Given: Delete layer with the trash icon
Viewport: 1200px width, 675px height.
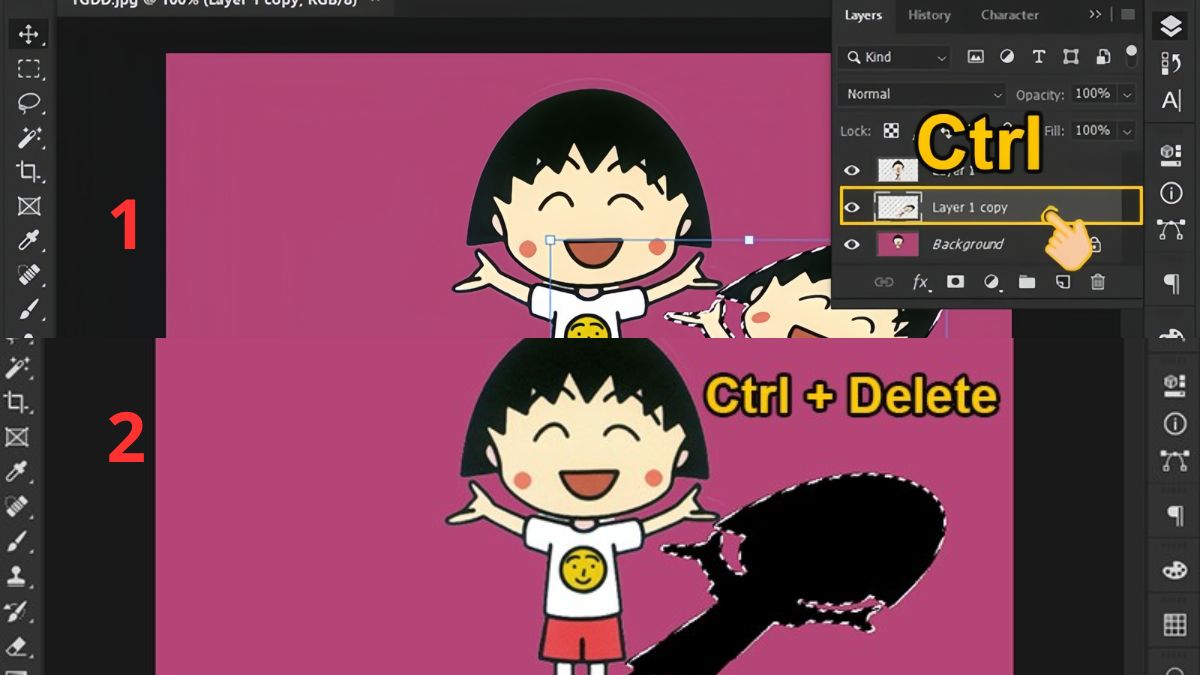Looking at the screenshot, I should coord(1098,282).
